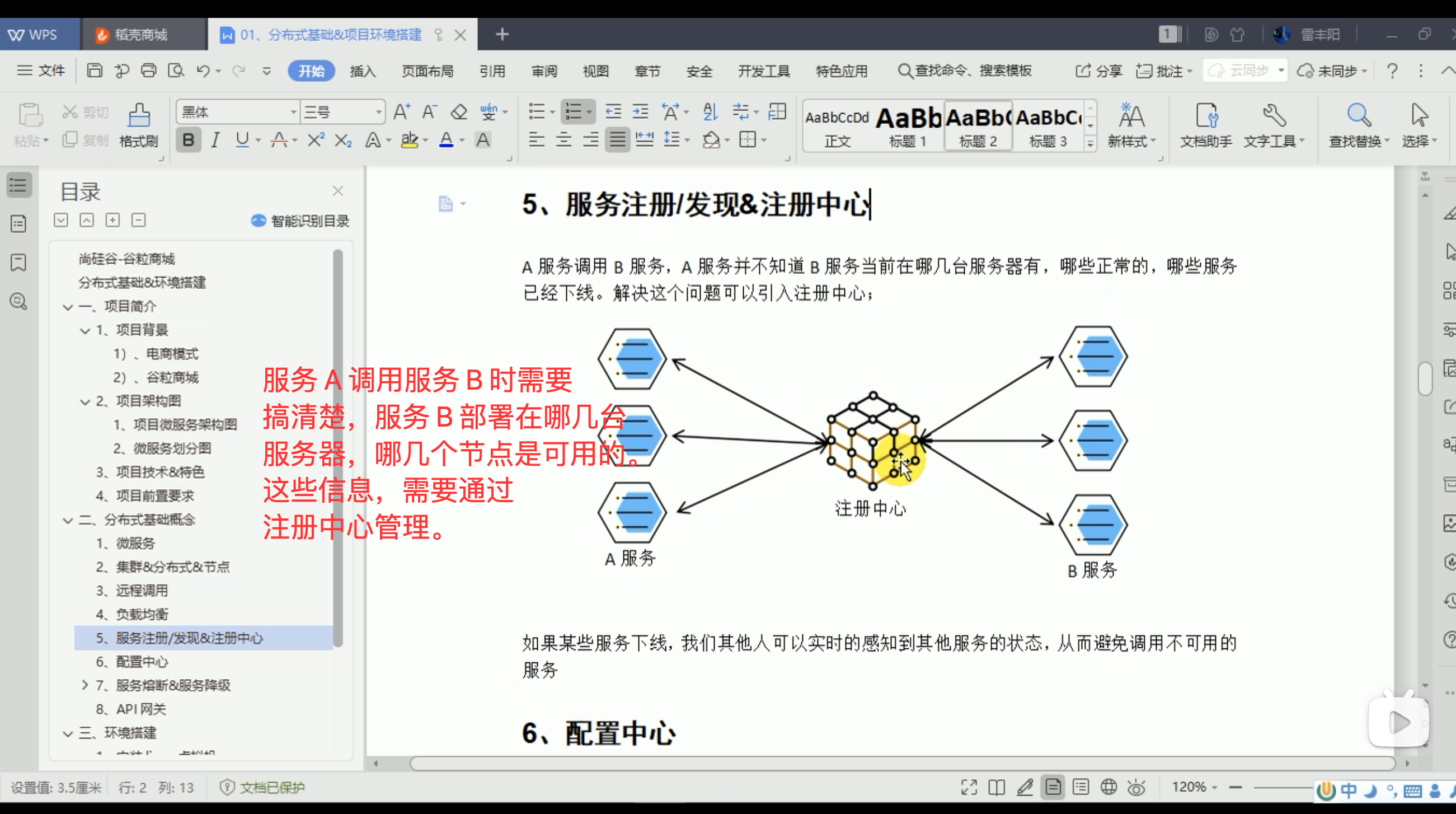Toggle justify text alignment
This screenshot has width=1456, height=814.
click(617, 140)
